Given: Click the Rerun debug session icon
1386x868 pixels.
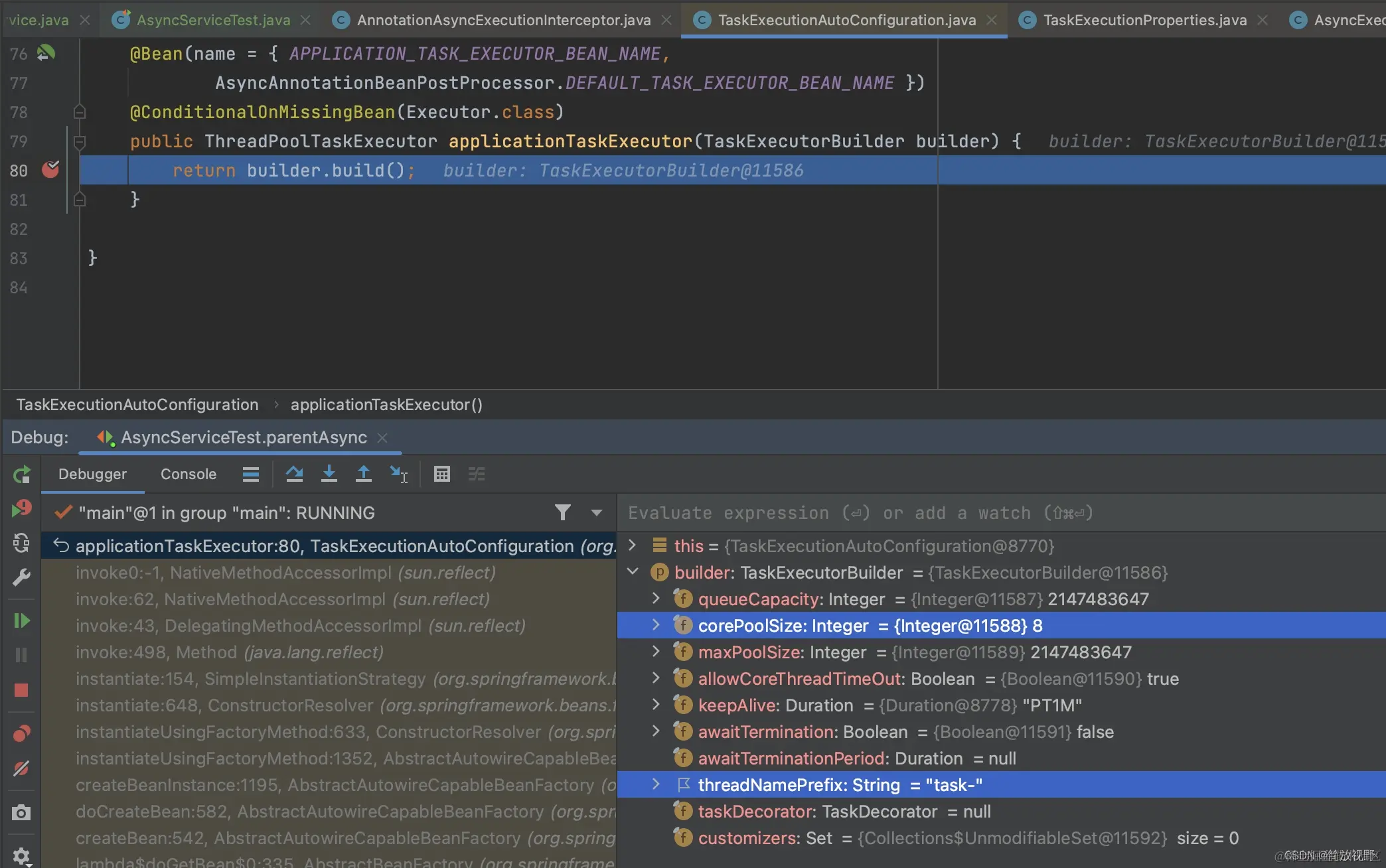Looking at the screenshot, I should pyautogui.click(x=21, y=474).
